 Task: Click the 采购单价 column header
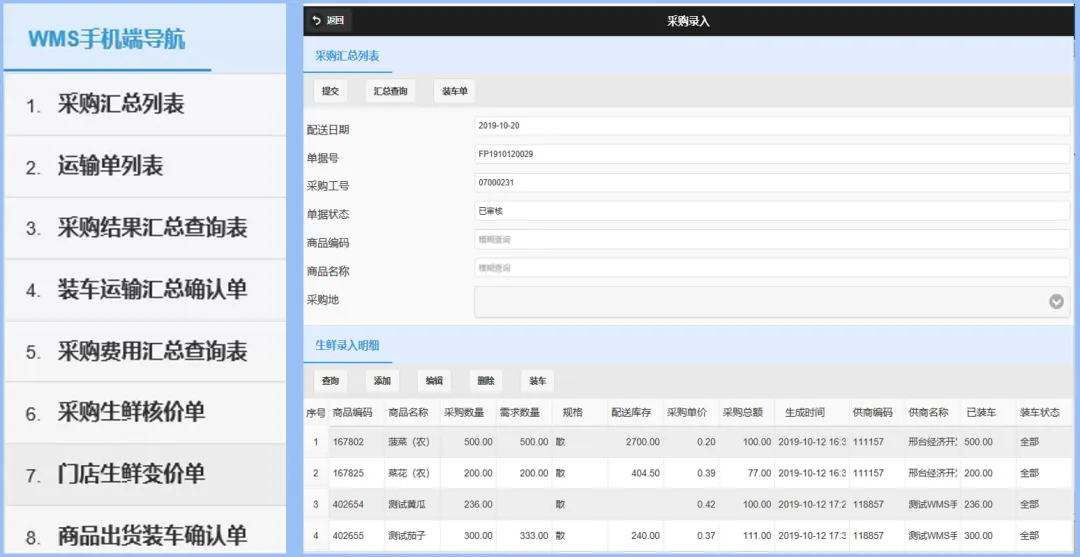tap(687, 412)
